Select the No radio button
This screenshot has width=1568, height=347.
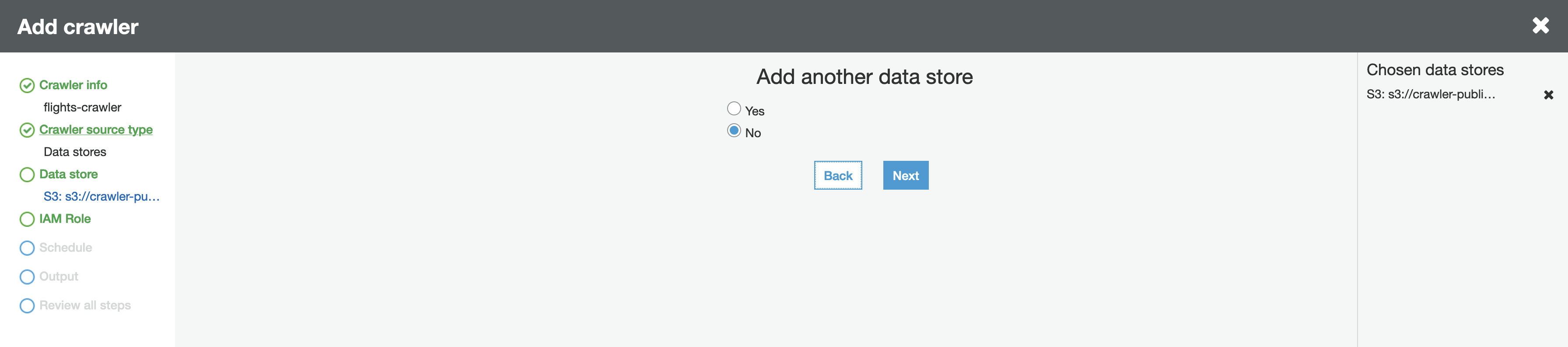pyautogui.click(x=734, y=131)
